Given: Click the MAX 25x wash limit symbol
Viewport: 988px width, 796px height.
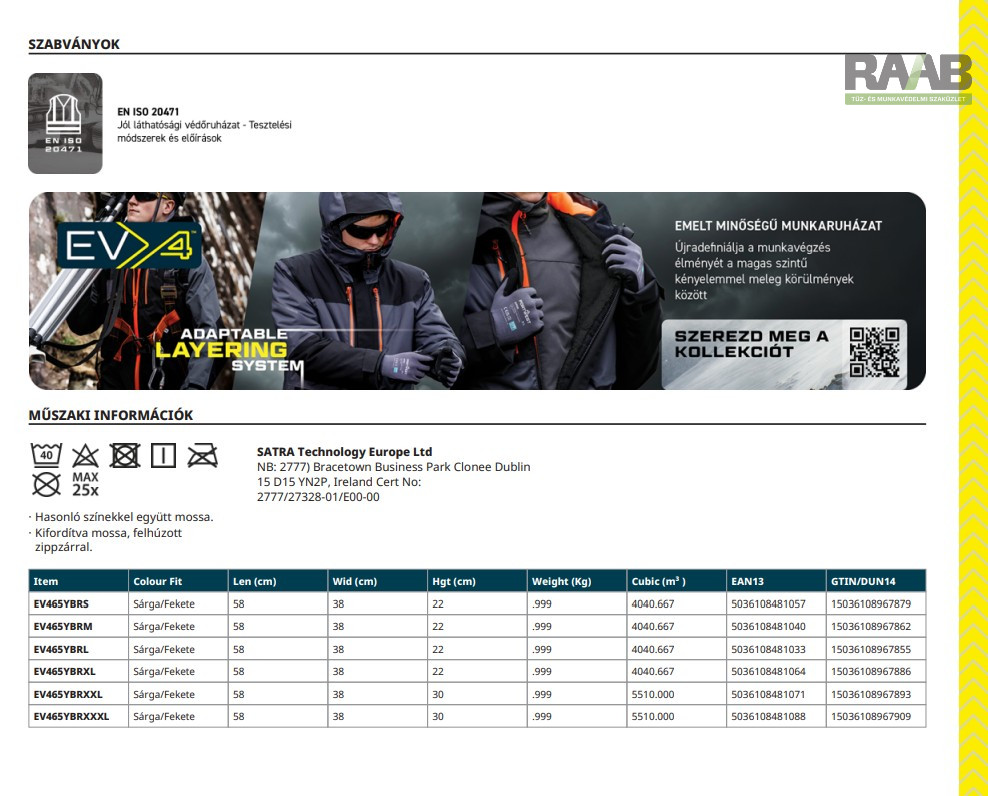Looking at the screenshot, I should pyautogui.click(x=85, y=485).
